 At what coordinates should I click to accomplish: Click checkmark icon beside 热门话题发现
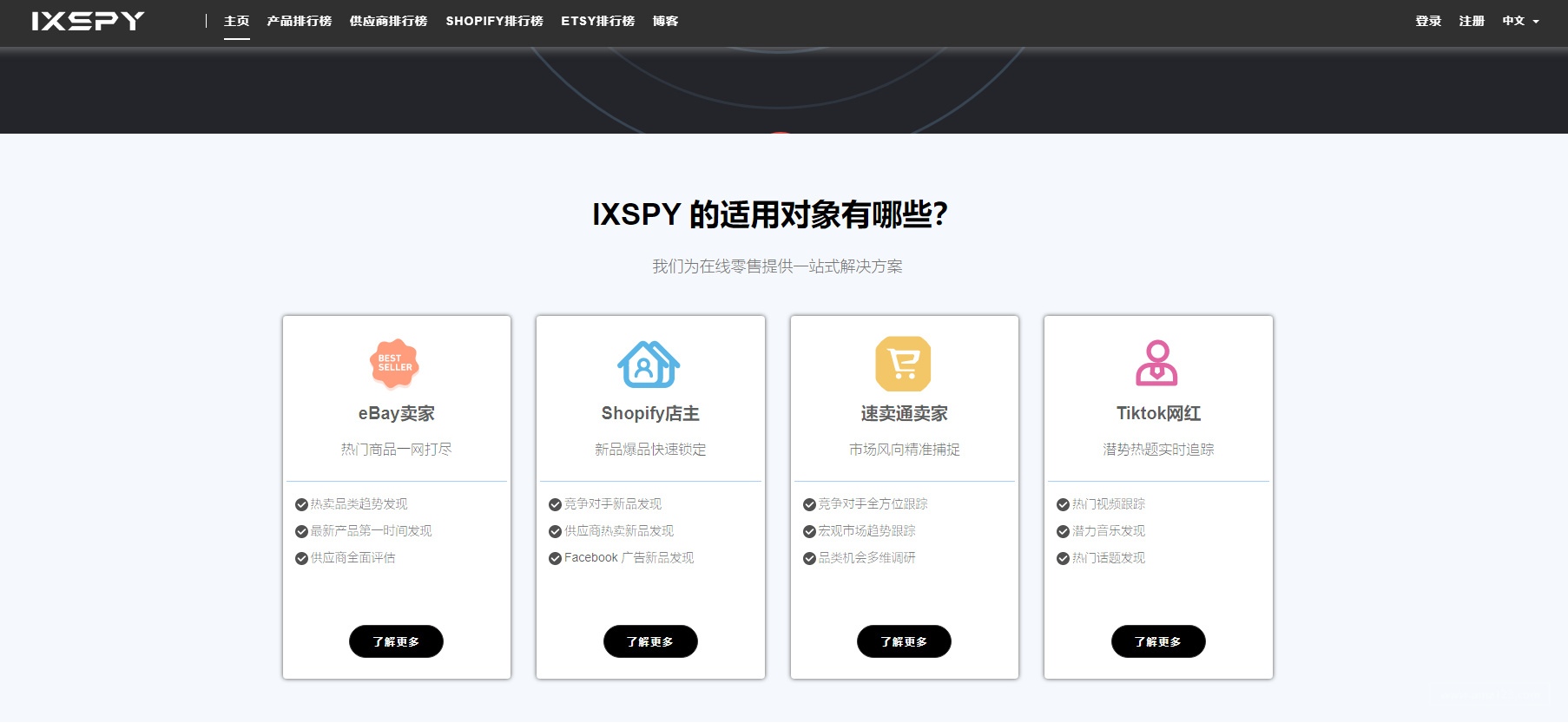click(1063, 558)
